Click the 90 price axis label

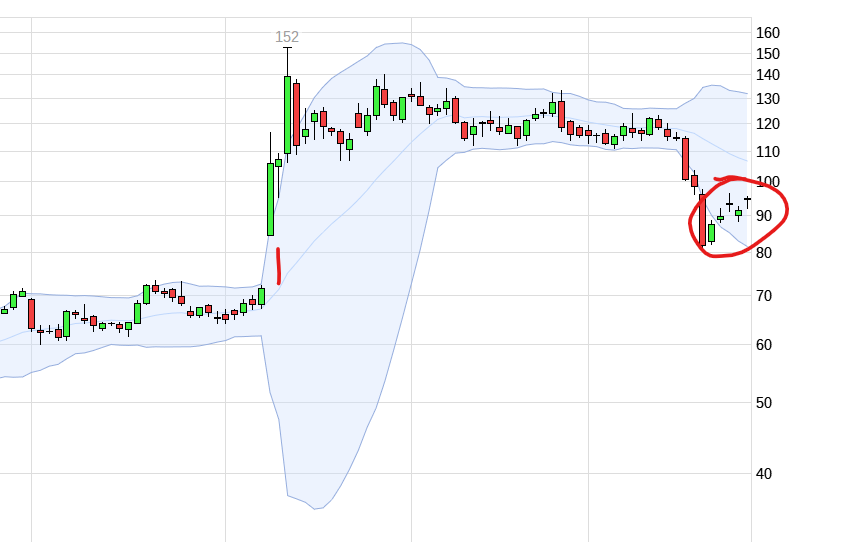coord(764,216)
